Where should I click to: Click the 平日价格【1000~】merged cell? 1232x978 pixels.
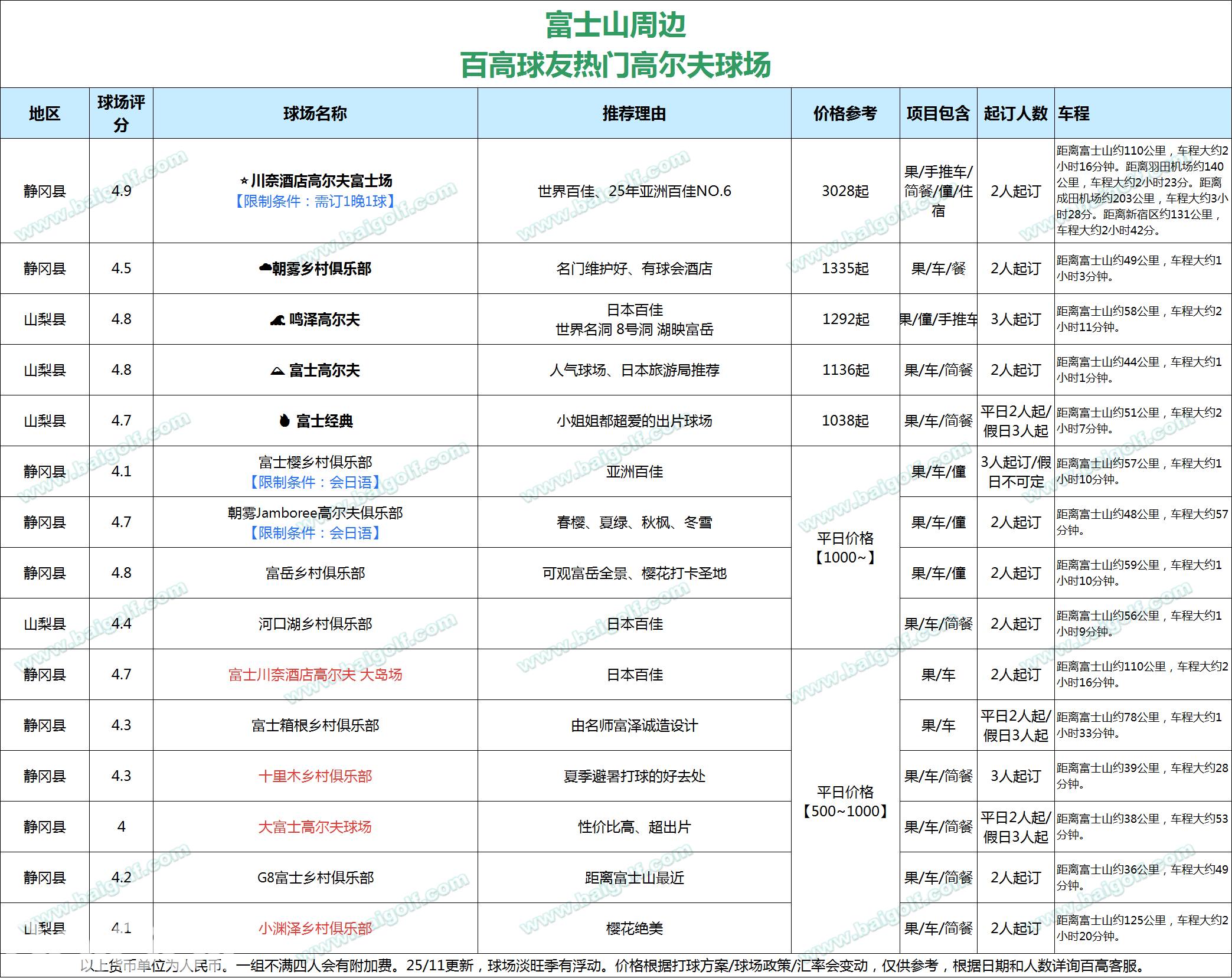pyautogui.click(x=845, y=548)
